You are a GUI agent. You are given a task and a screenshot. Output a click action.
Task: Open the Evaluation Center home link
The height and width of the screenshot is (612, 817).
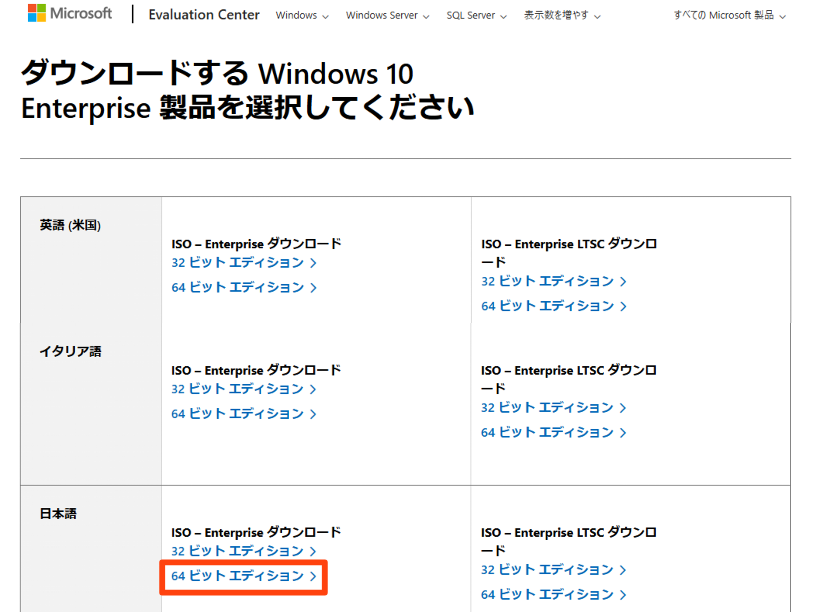[x=204, y=15]
